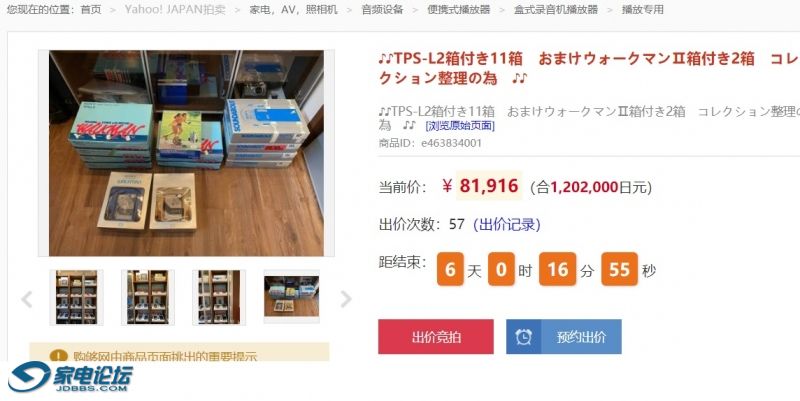800x401 pixels.
Task: Go to 首页 in the breadcrumb
Action: [91, 9]
